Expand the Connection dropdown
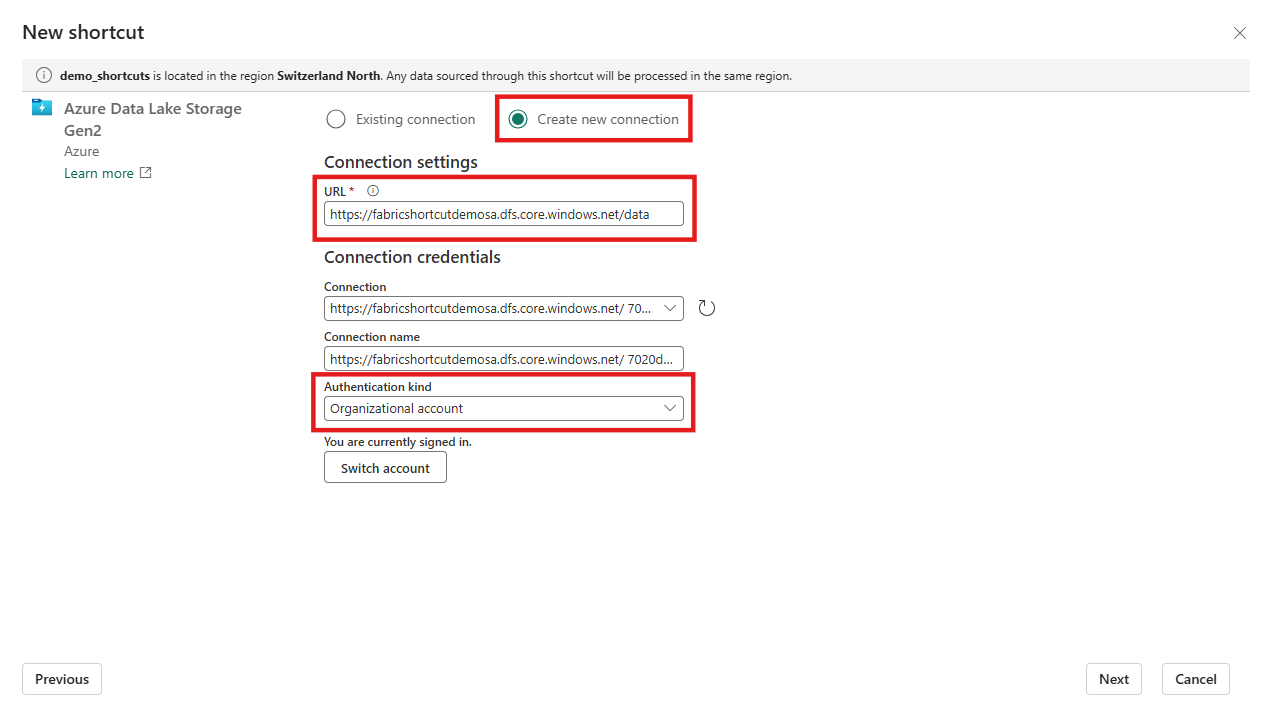 670,308
